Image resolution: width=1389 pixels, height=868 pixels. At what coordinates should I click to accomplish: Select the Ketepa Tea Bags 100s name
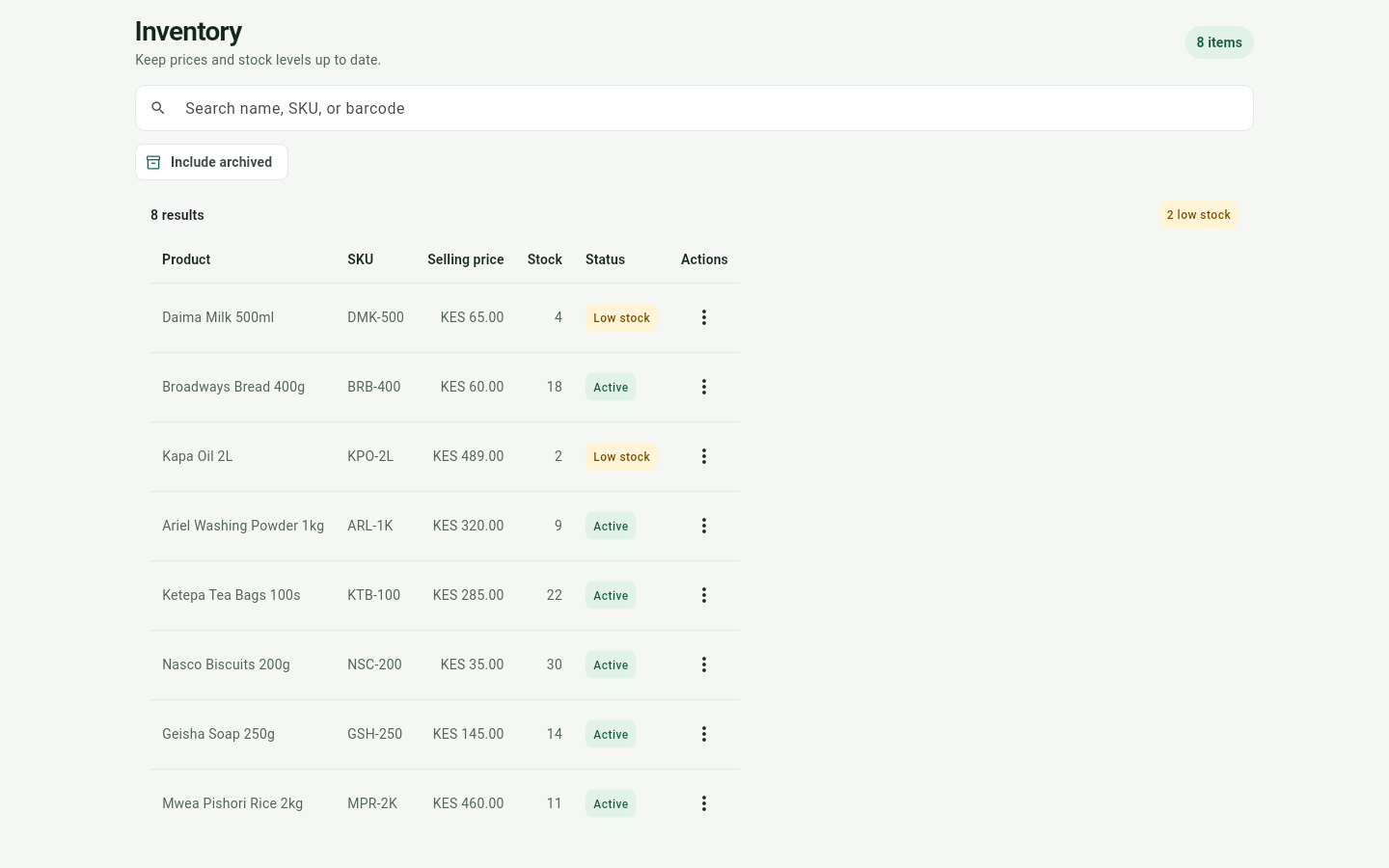click(231, 595)
